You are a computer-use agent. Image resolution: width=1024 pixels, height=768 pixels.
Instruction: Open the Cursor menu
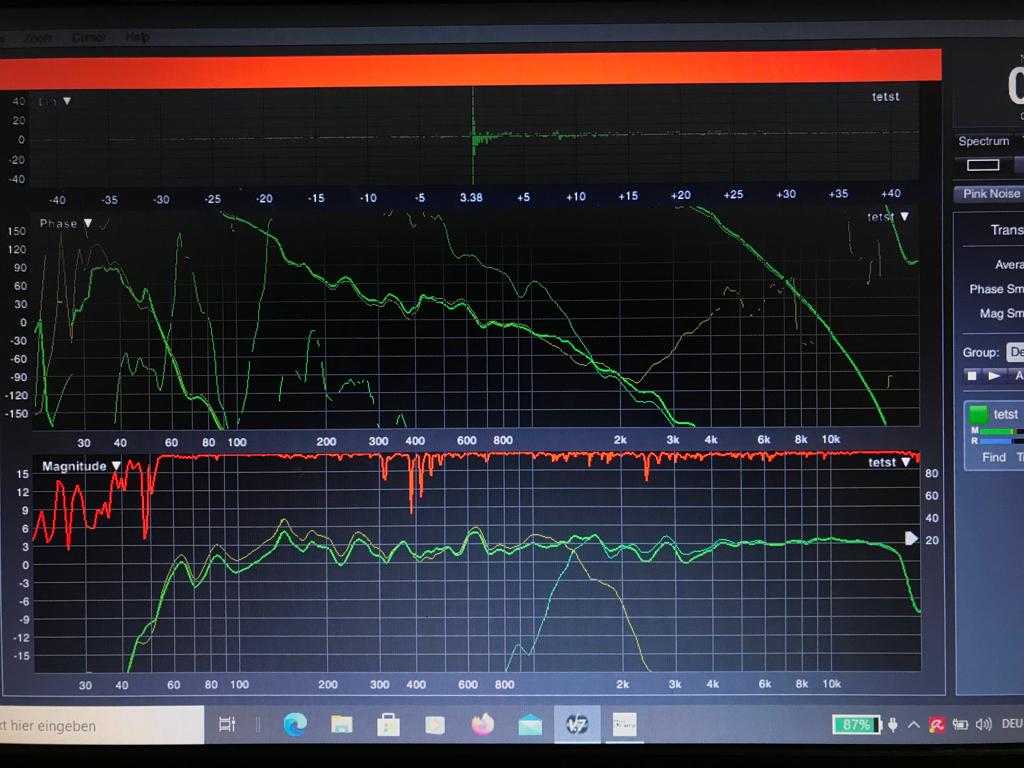click(x=89, y=37)
